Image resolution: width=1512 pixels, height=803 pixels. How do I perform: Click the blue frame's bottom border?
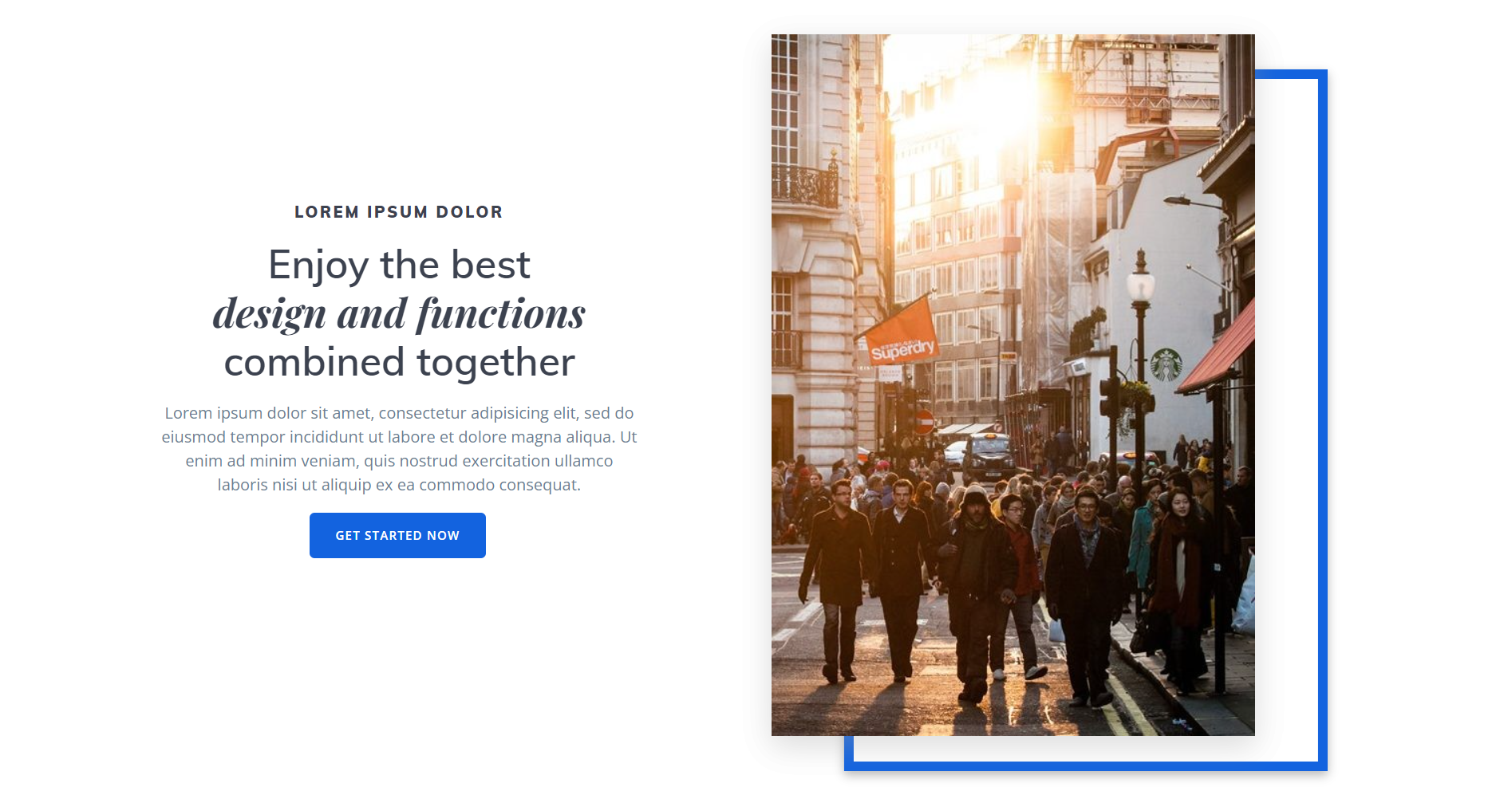pyautogui.click(x=1085, y=766)
